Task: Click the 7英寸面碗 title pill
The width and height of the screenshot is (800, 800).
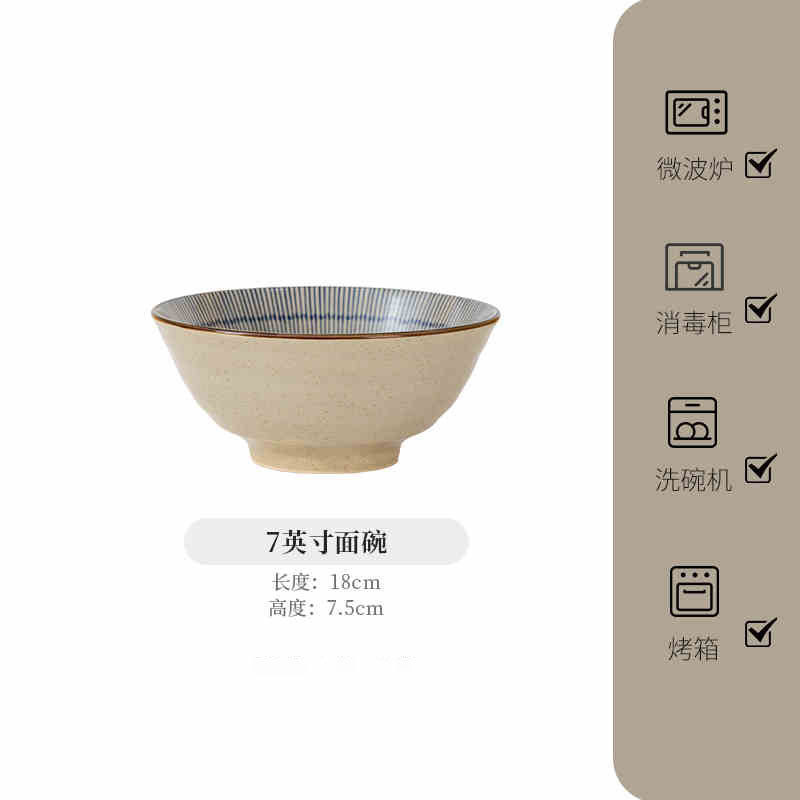Action: tap(326, 541)
